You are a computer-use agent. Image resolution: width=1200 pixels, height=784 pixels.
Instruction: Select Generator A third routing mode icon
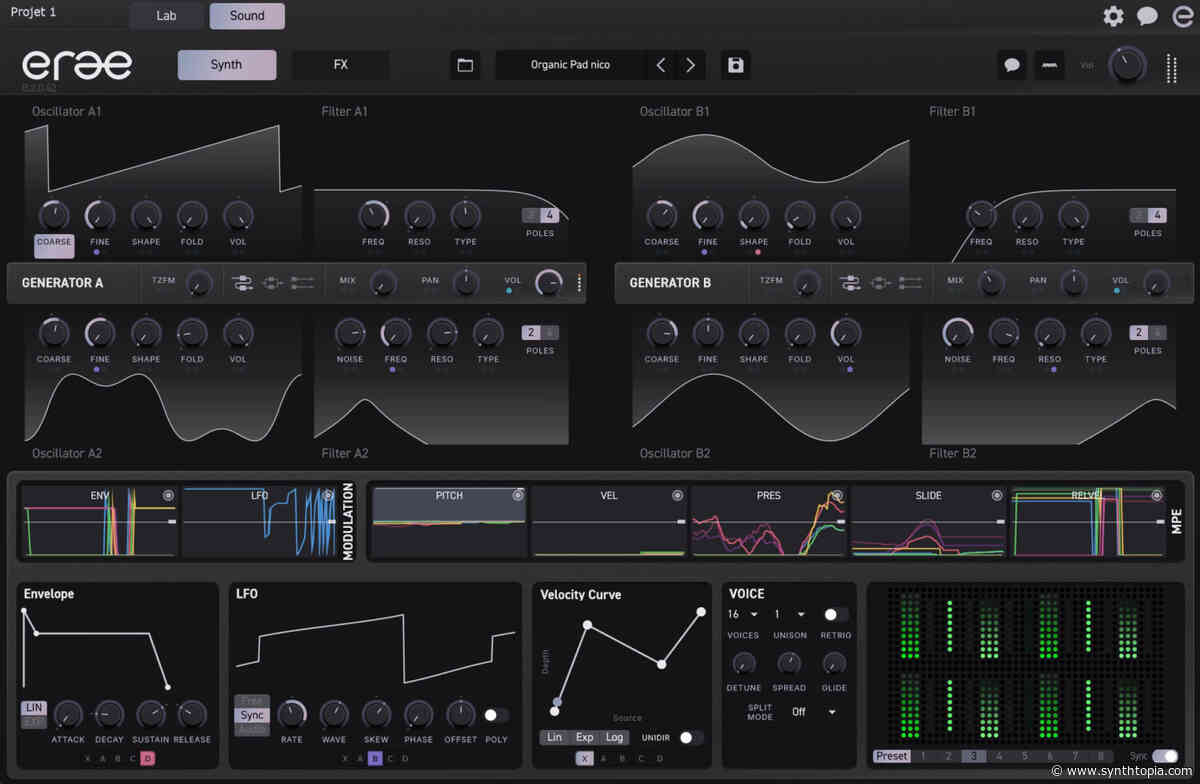click(302, 284)
